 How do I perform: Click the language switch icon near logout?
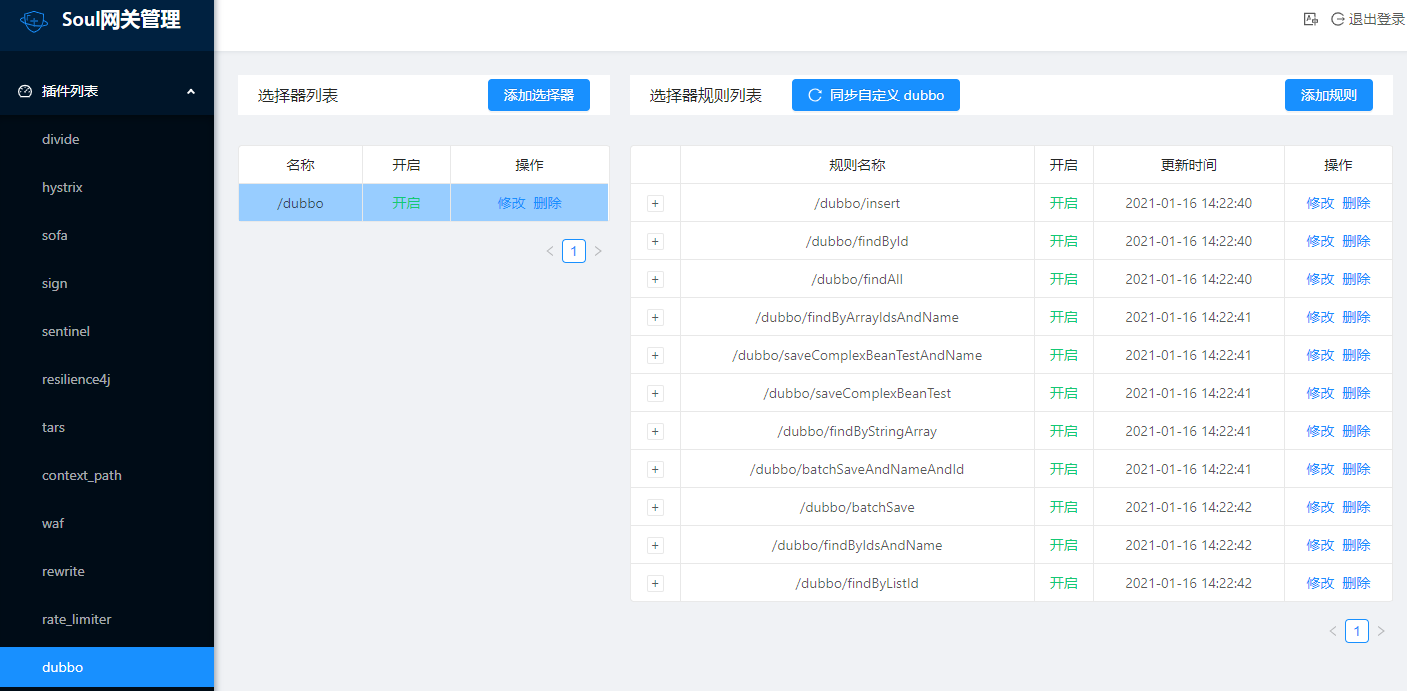coord(1310,19)
